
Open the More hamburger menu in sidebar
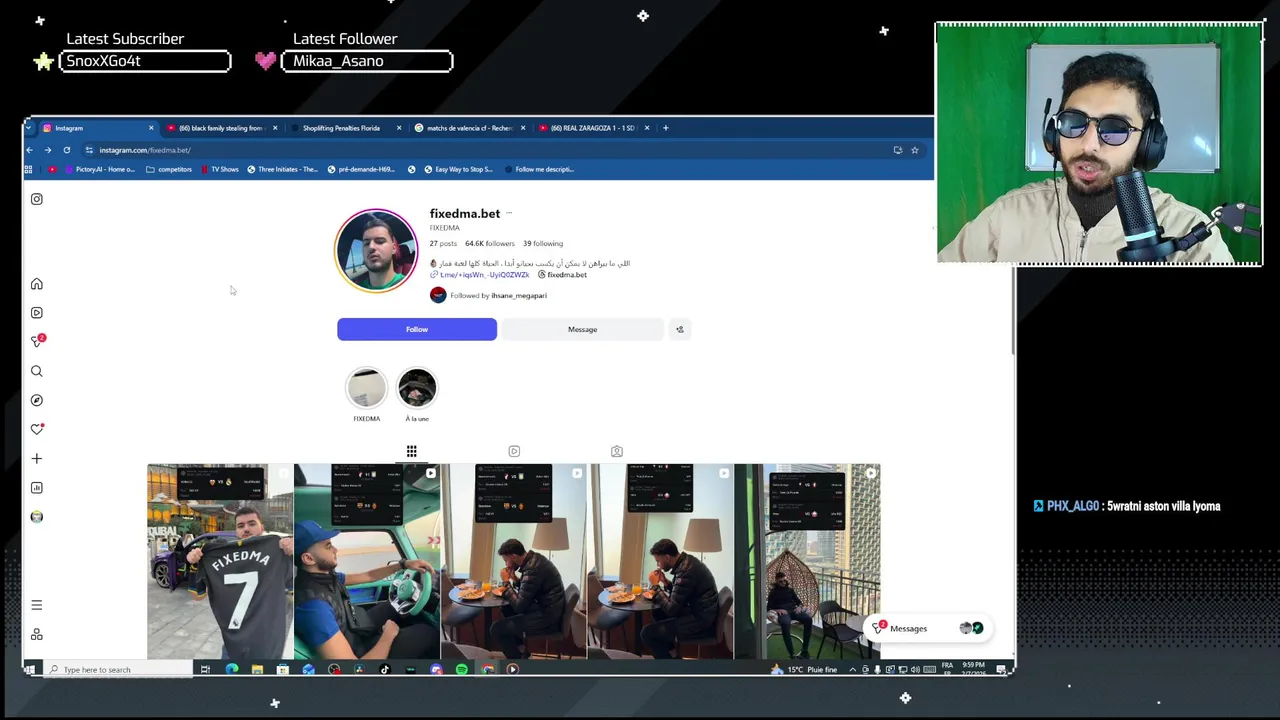pyautogui.click(x=37, y=605)
